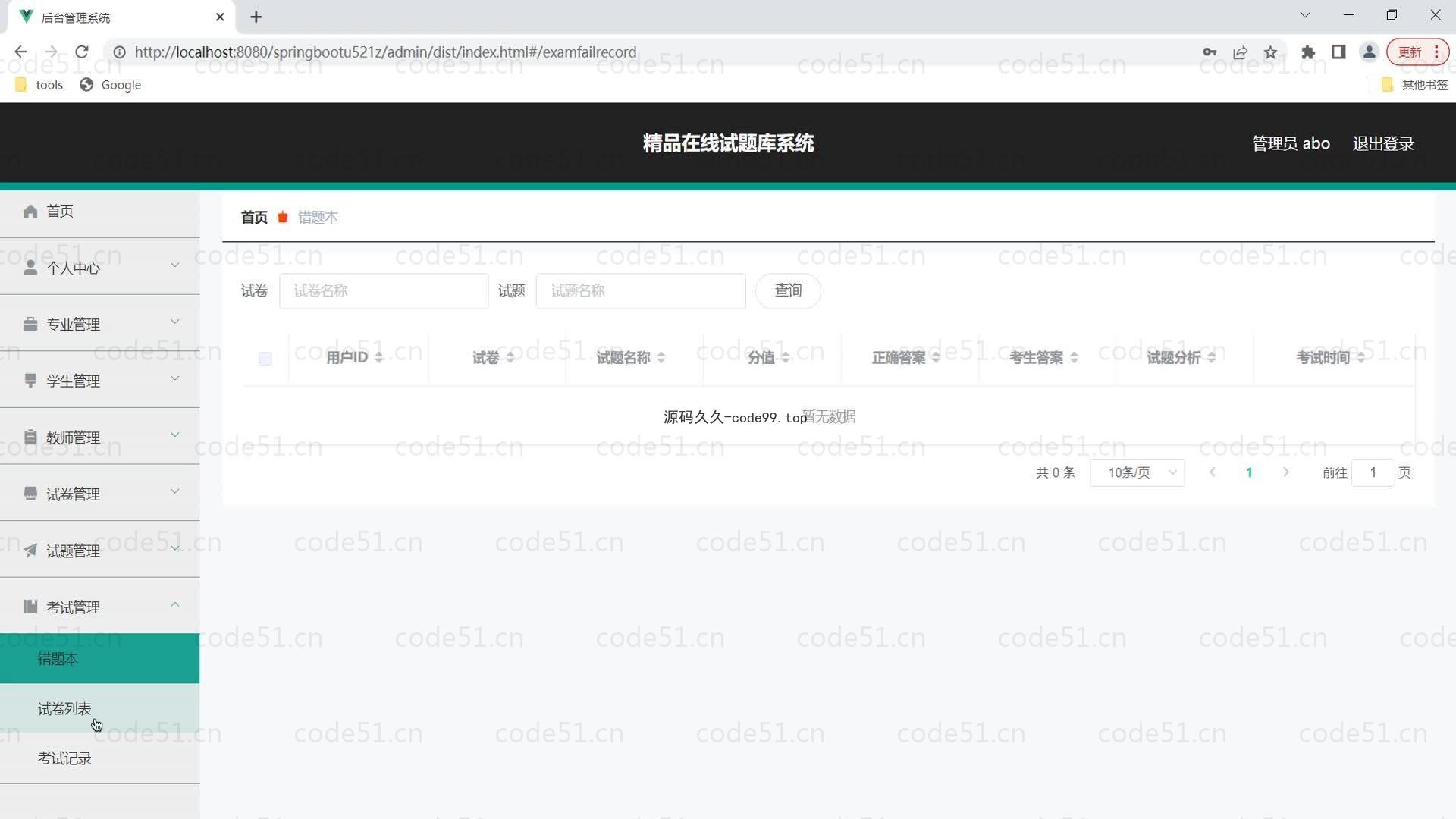Open the share page icon in address bar
The width and height of the screenshot is (1456, 819).
(1241, 52)
